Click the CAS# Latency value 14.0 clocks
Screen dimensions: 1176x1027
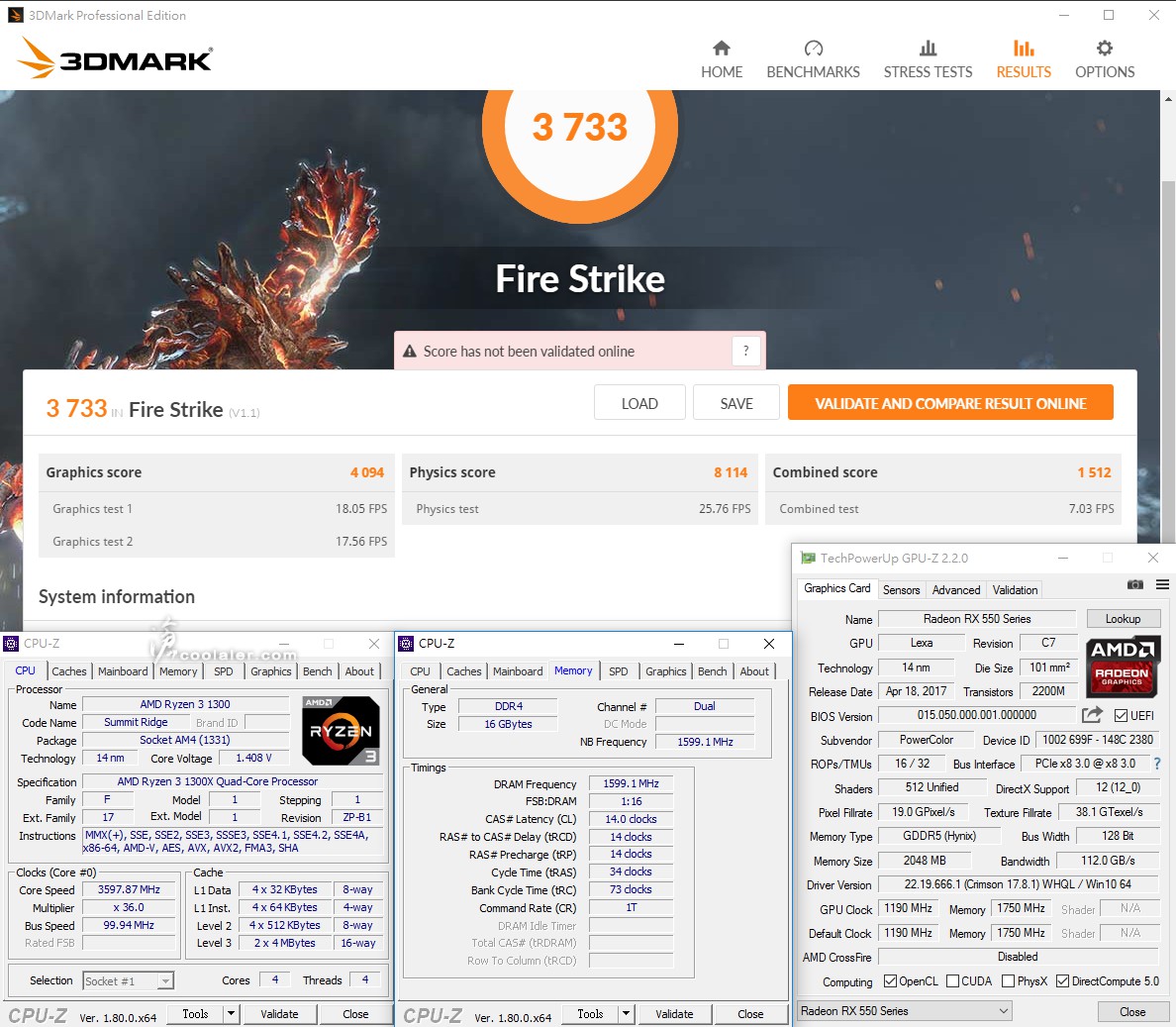tap(631, 819)
